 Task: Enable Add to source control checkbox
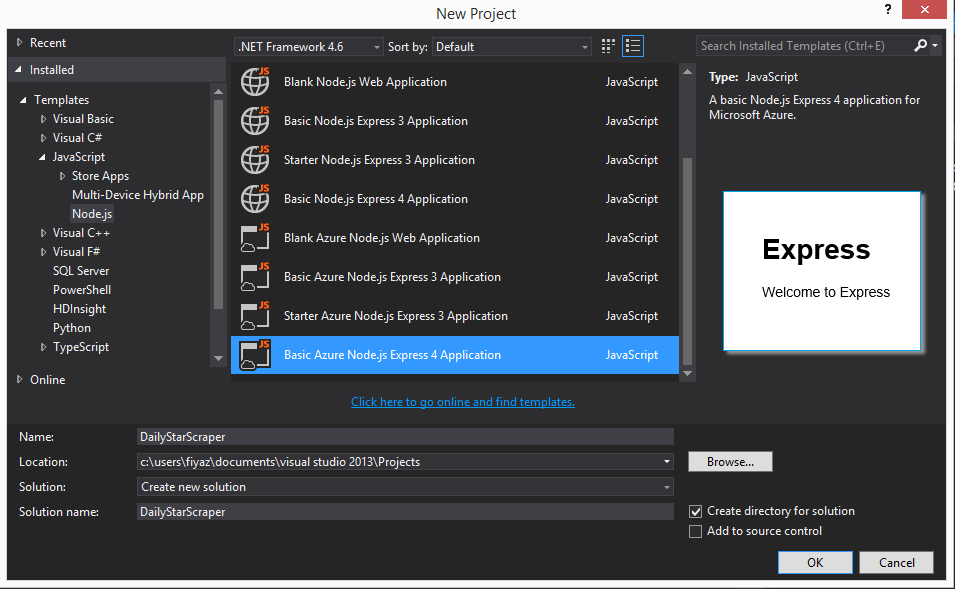point(696,532)
